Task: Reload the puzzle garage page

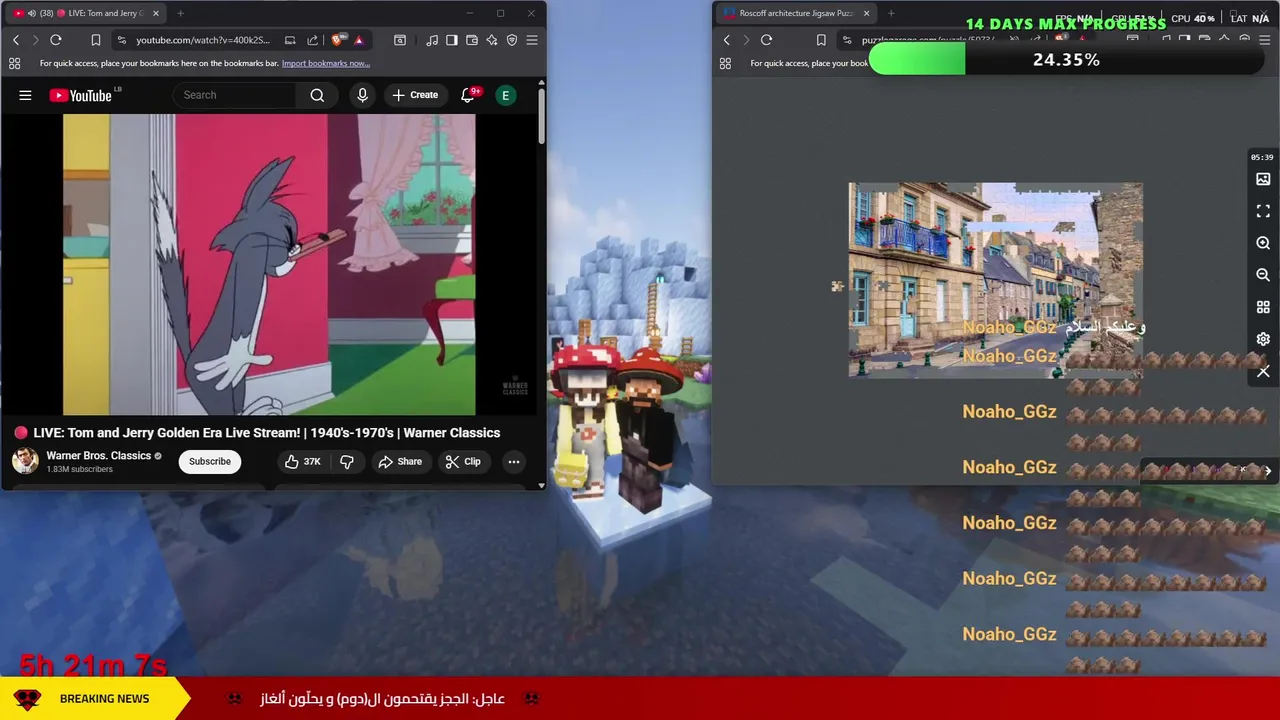Action: (766, 40)
